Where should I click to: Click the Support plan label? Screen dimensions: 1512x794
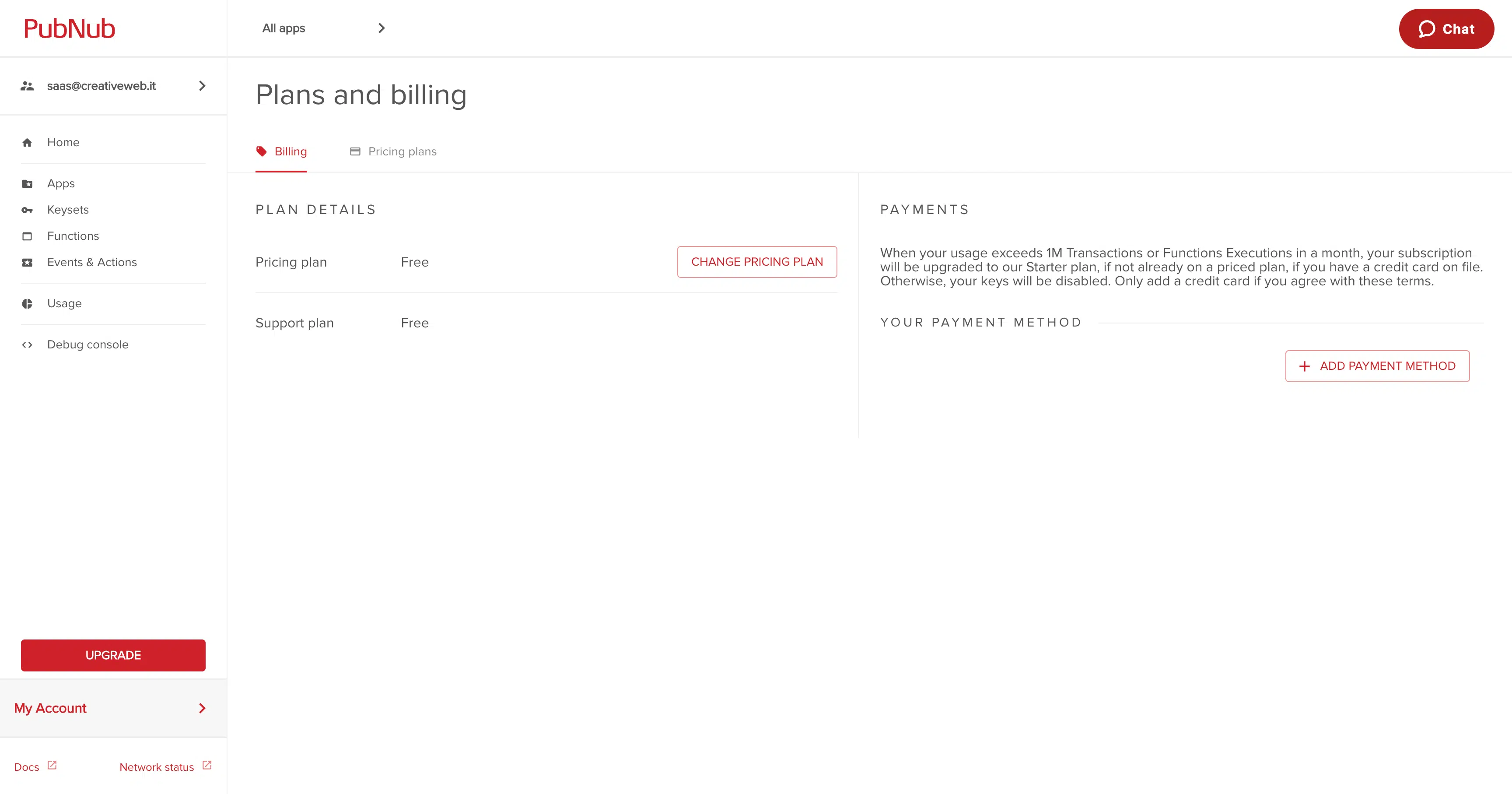tap(294, 323)
